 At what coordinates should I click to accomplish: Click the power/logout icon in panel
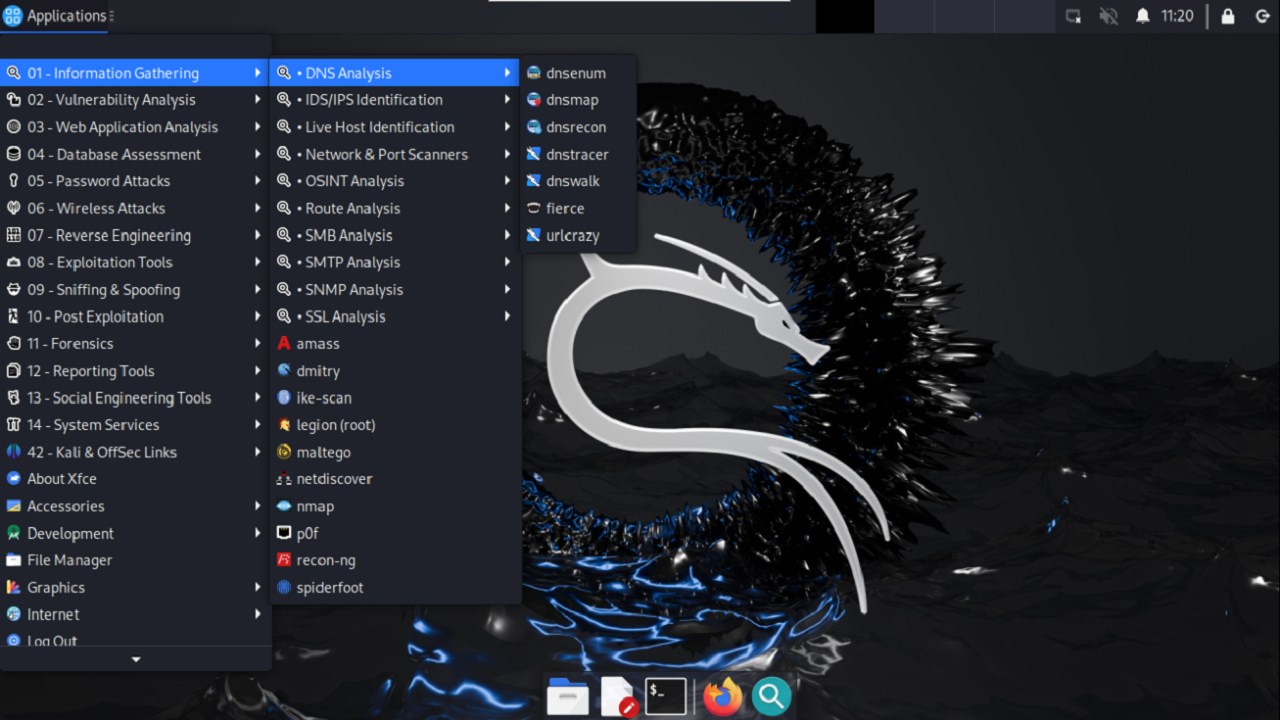(1262, 16)
